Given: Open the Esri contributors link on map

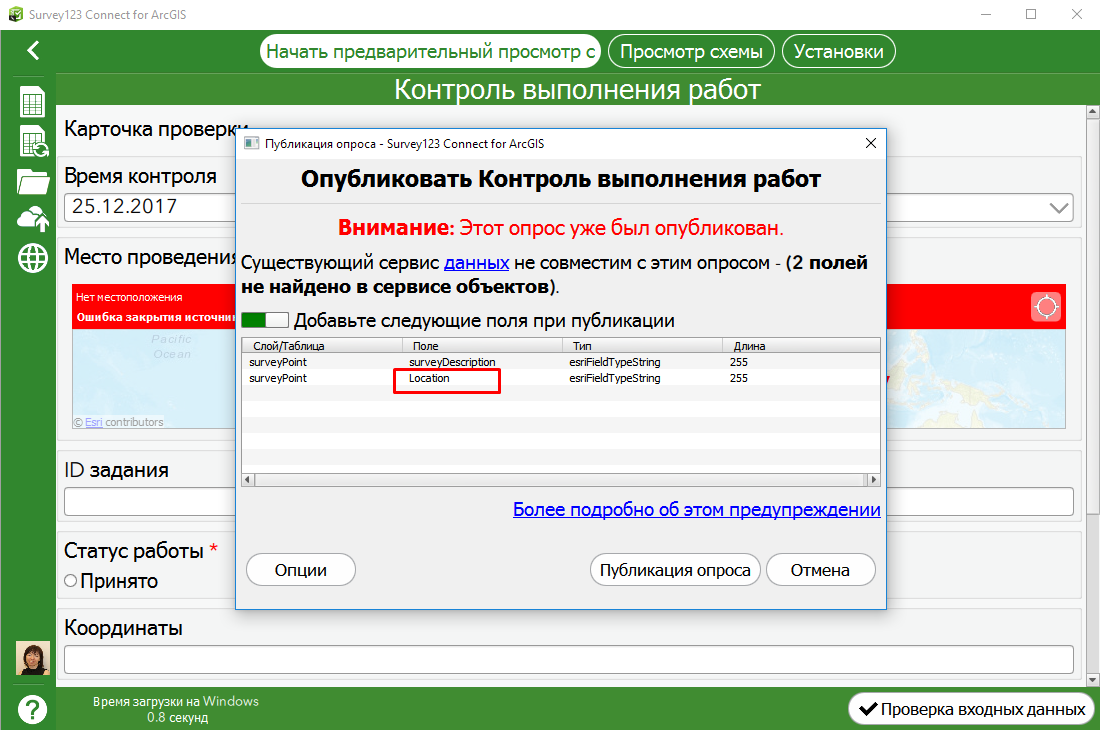Looking at the screenshot, I should [94, 422].
